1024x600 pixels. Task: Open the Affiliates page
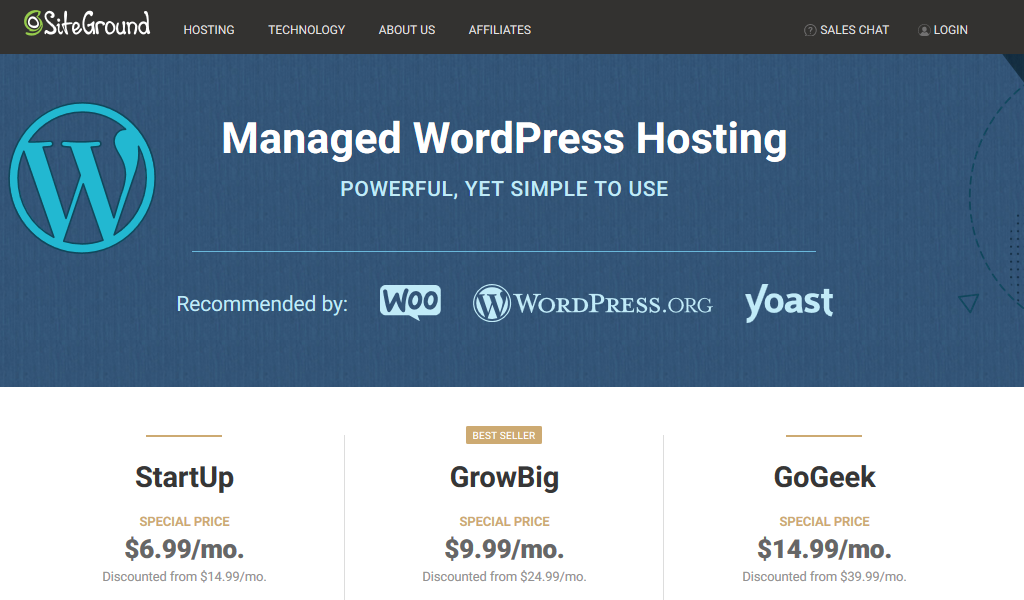500,30
